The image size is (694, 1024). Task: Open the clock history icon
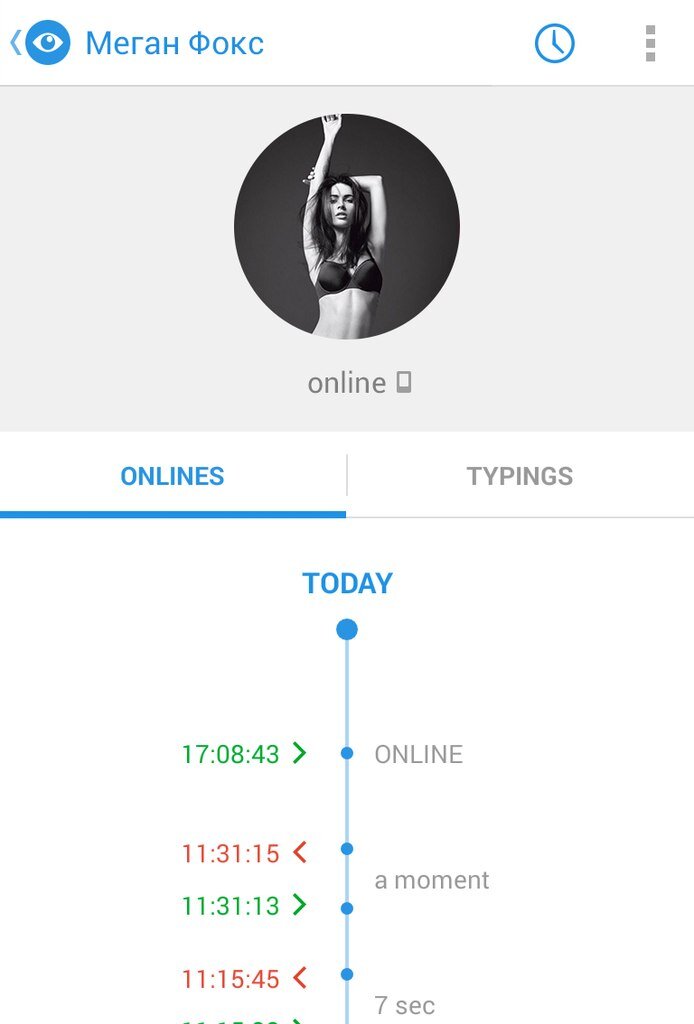pyautogui.click(x=554, y=43)
